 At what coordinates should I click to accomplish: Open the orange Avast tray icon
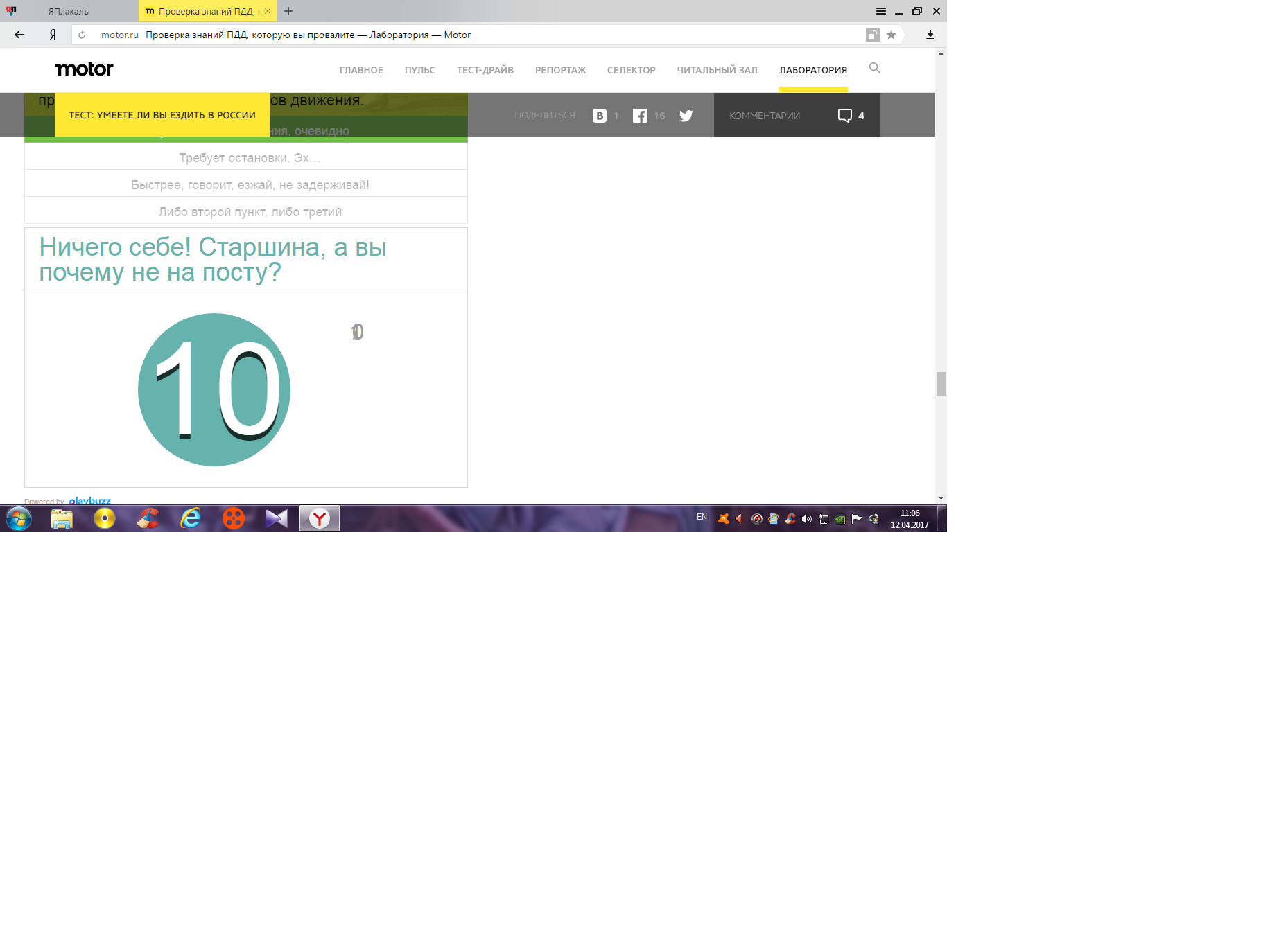[x=724, y=518]
